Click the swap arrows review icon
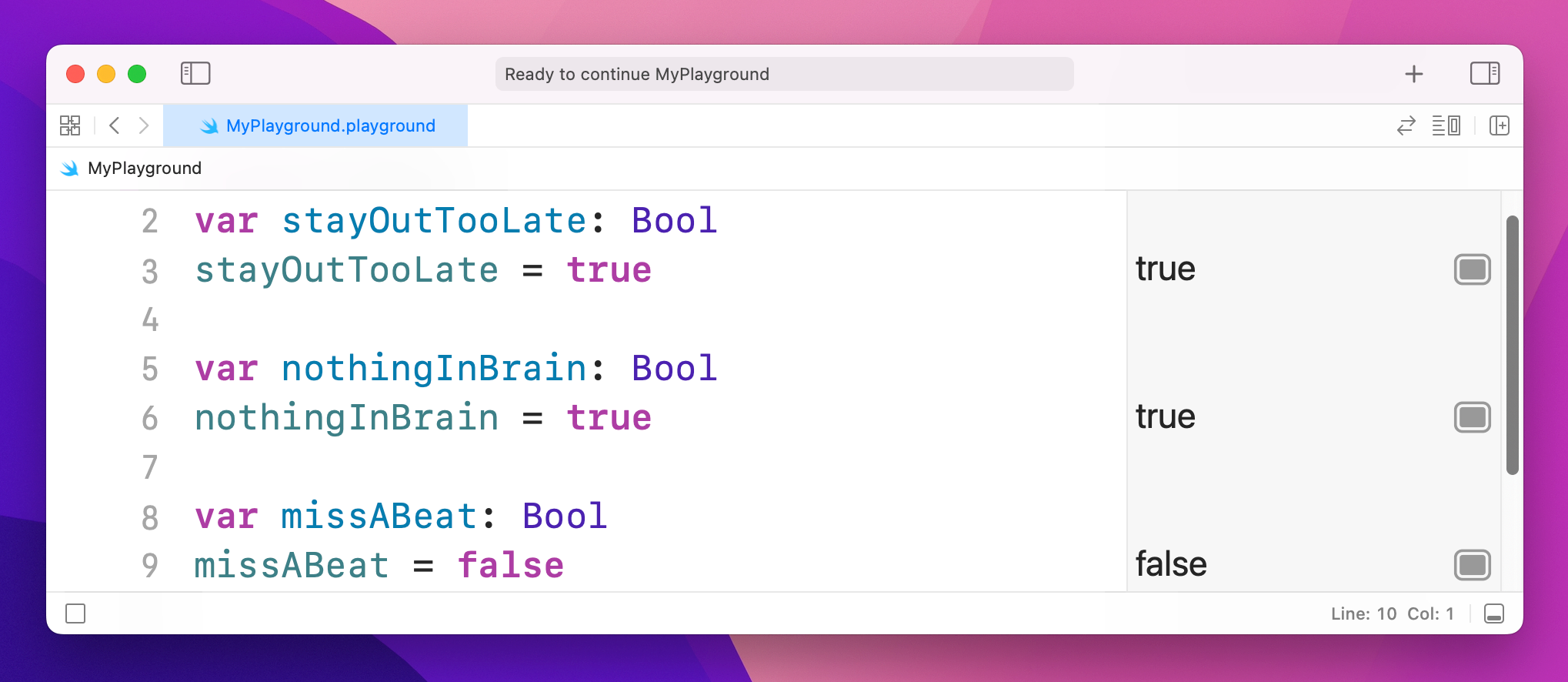 1406,125
